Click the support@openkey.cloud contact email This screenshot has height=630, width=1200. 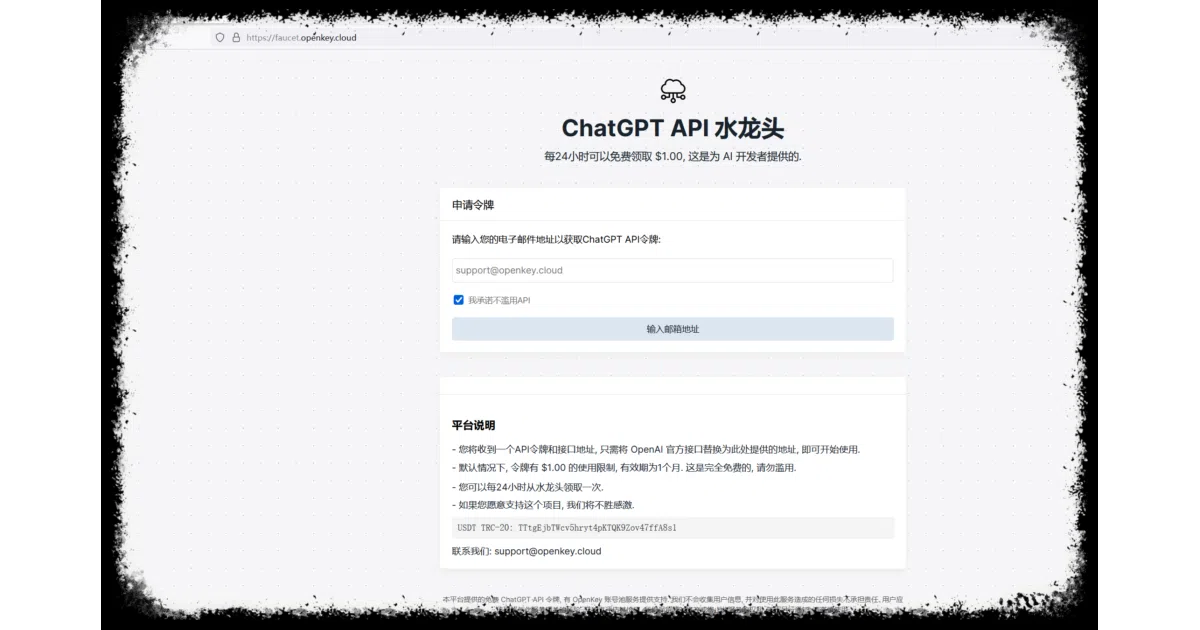tap(547, 551)
